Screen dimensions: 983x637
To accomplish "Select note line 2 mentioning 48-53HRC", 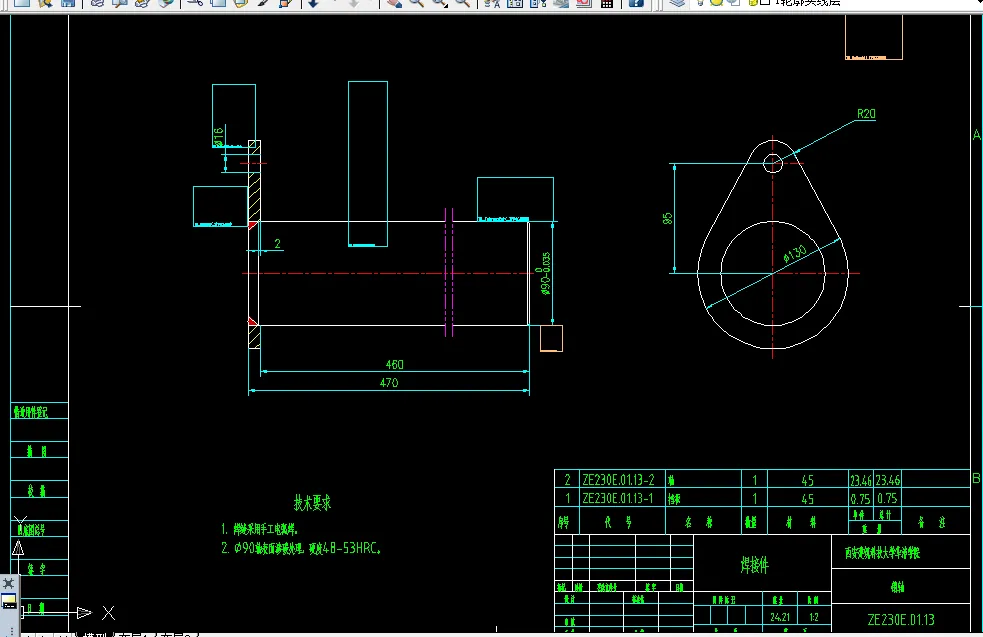I will coord(301,548).
